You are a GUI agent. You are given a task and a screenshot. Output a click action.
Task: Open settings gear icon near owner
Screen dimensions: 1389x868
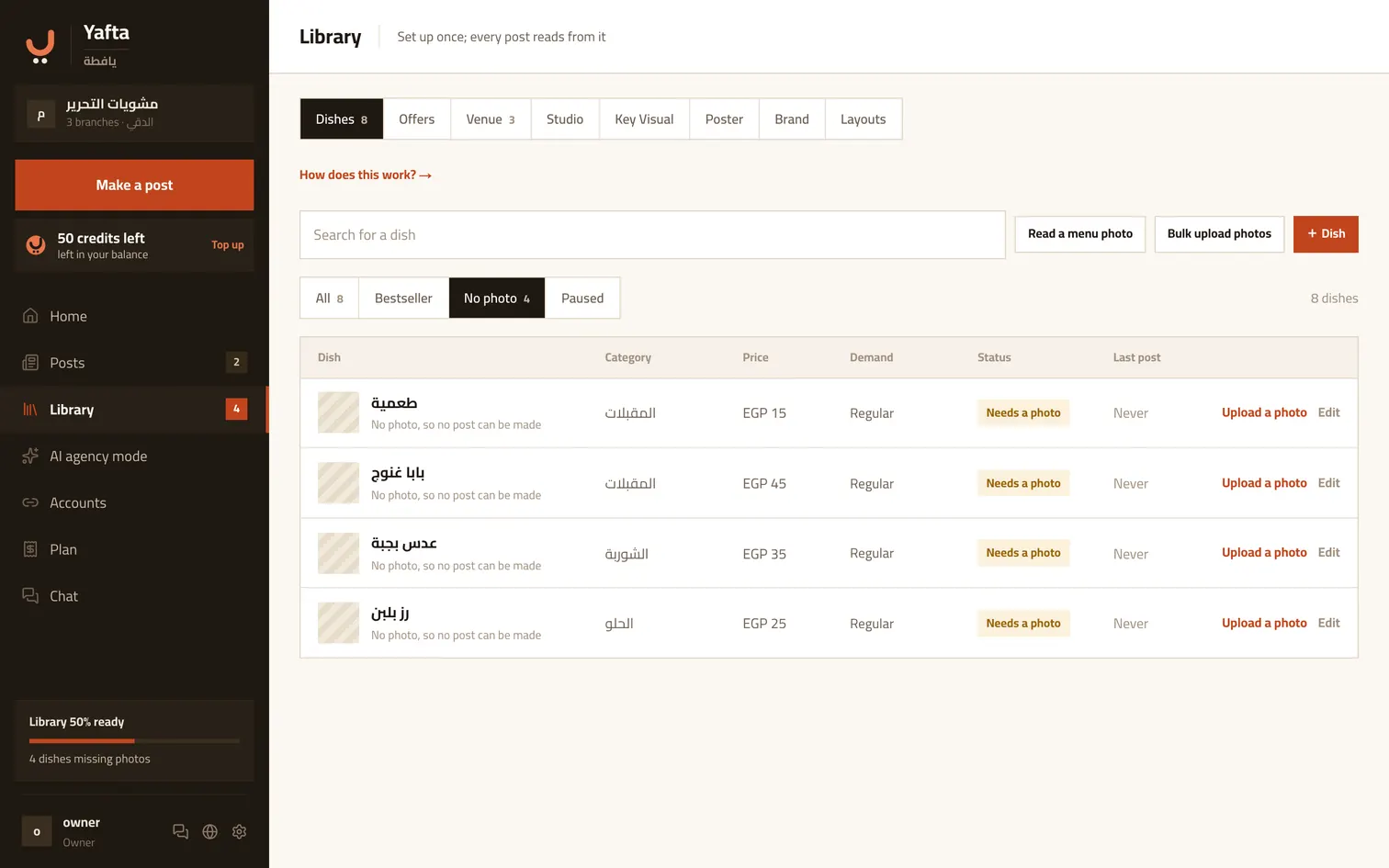239,831
